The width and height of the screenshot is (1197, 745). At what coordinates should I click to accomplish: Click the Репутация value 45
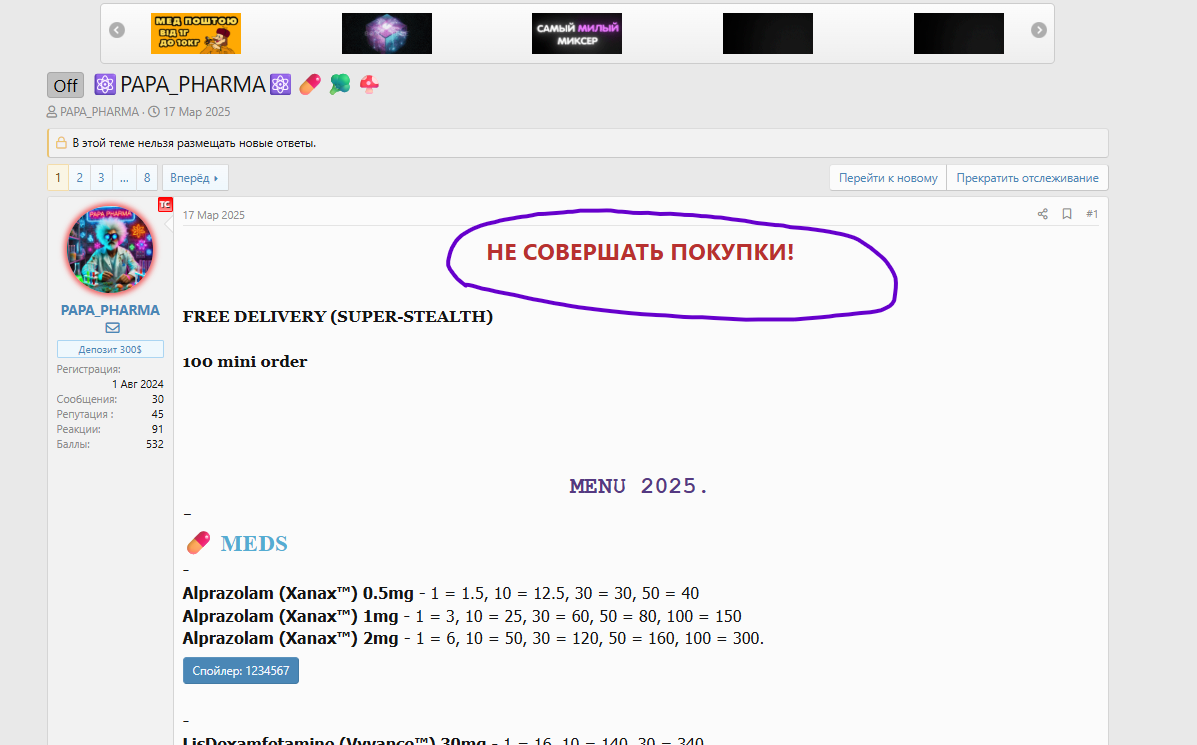[157, 414]
